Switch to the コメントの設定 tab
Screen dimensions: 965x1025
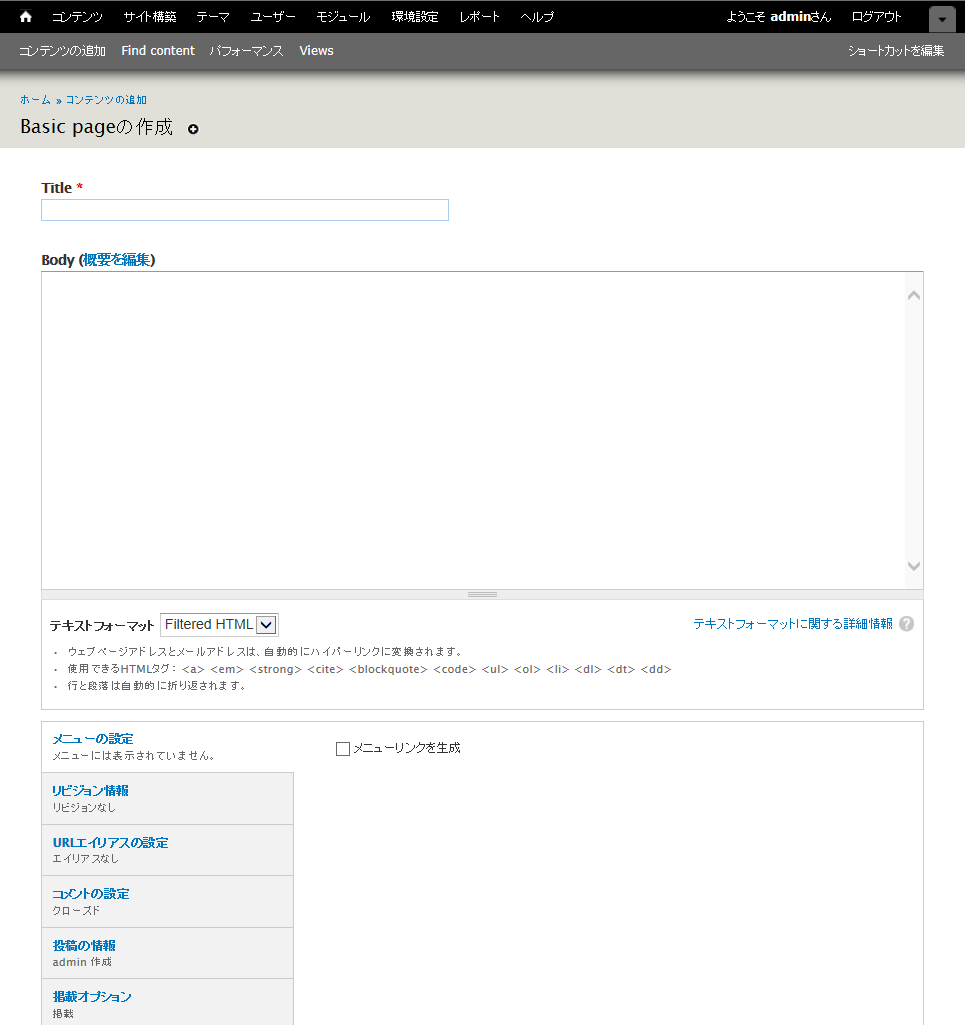click(x=91, y=894)
